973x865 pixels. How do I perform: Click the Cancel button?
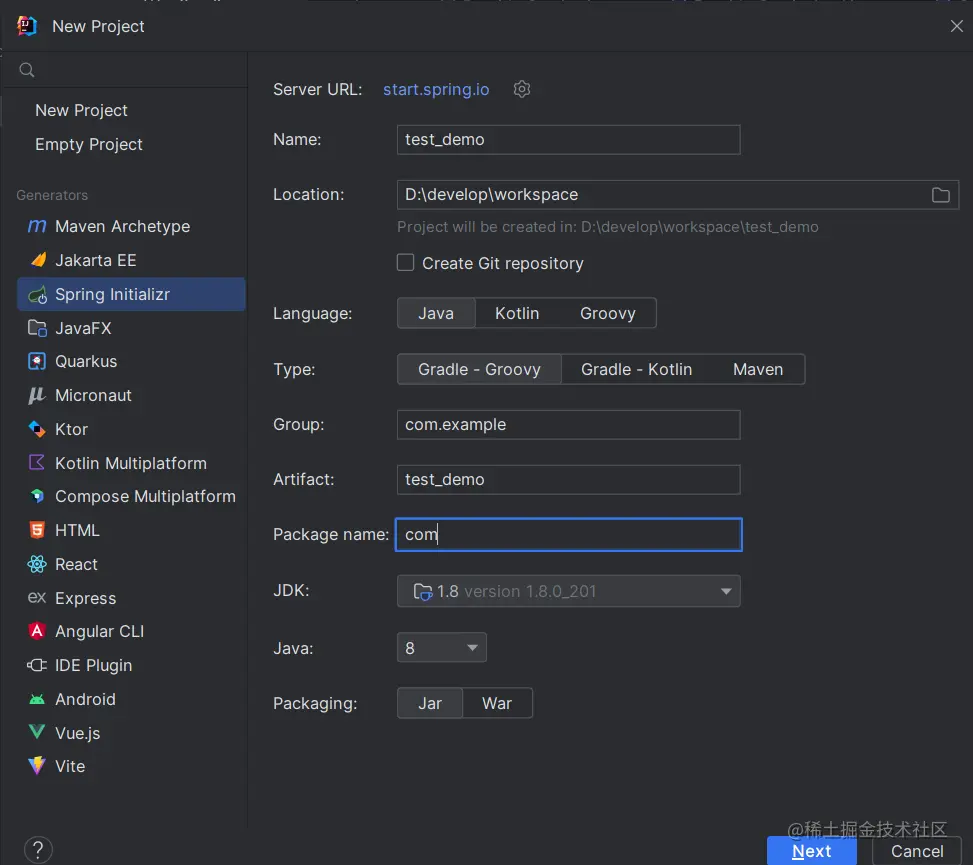917,851
